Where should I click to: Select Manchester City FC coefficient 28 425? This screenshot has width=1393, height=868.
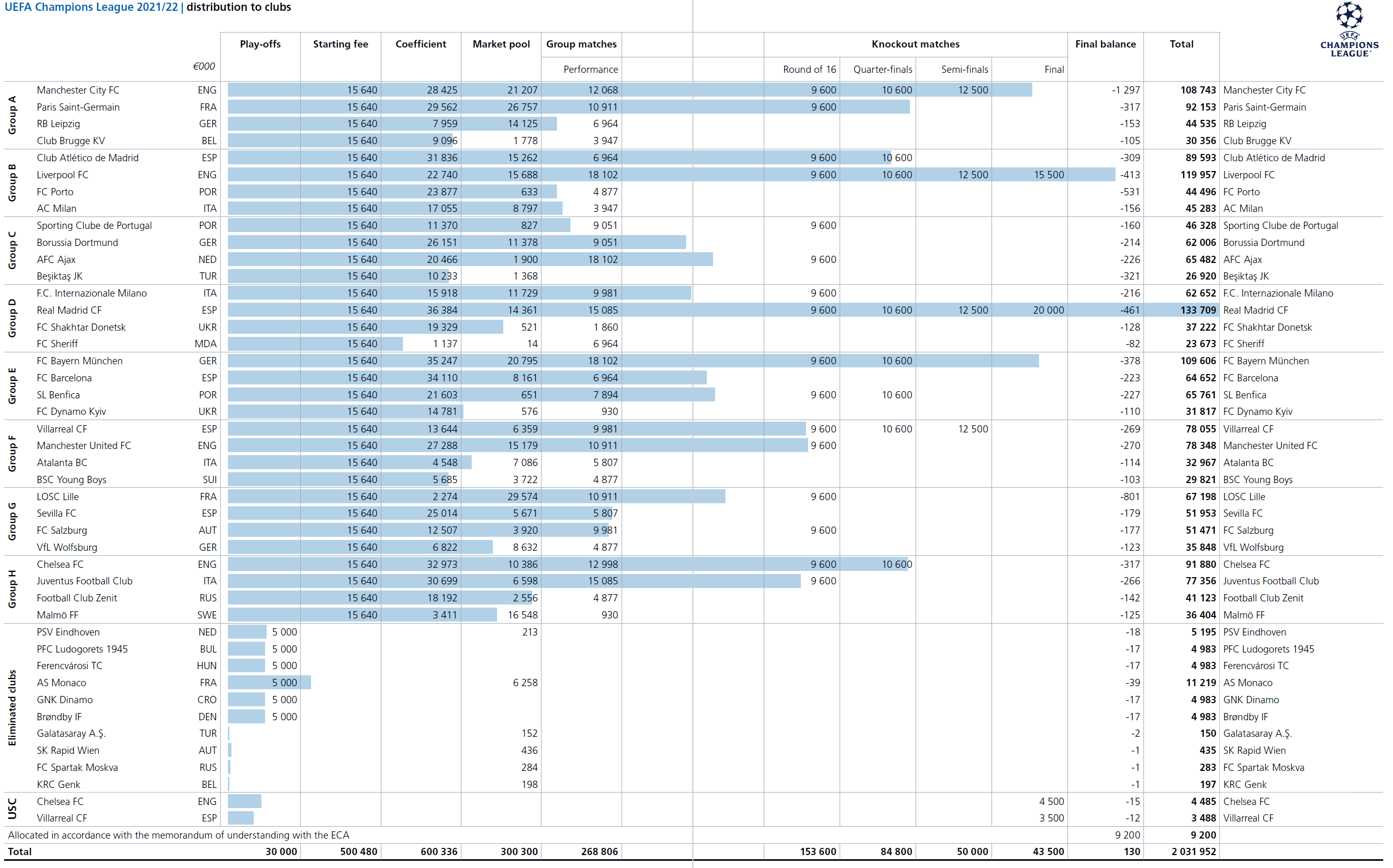[442, 90]
